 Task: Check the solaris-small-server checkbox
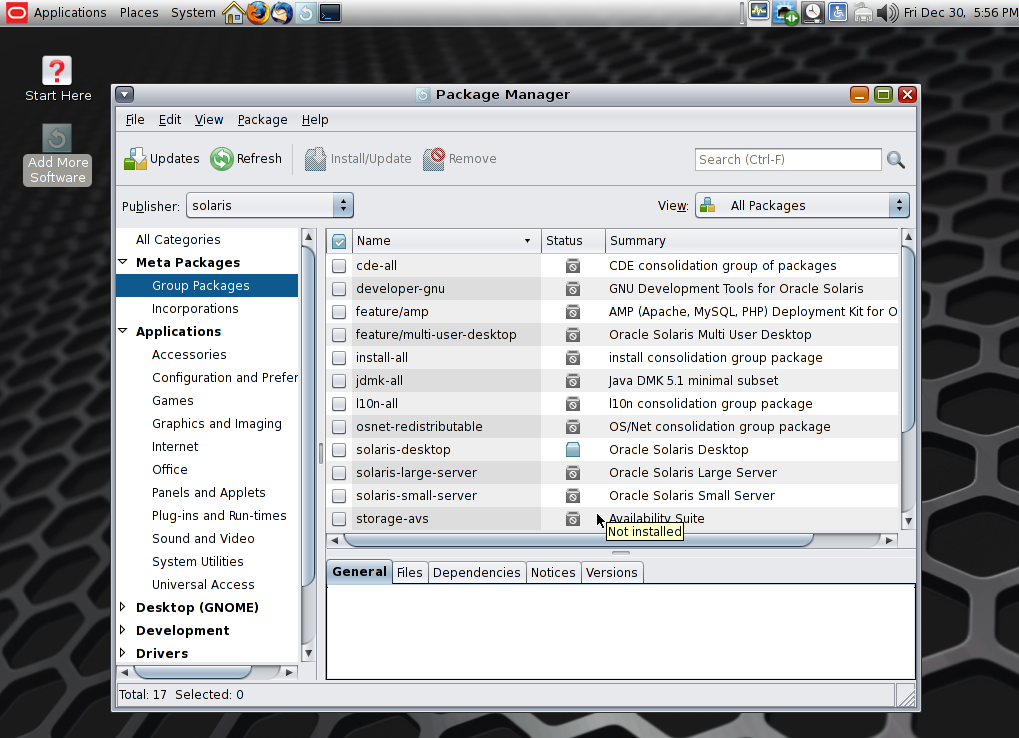coord(339,496)
